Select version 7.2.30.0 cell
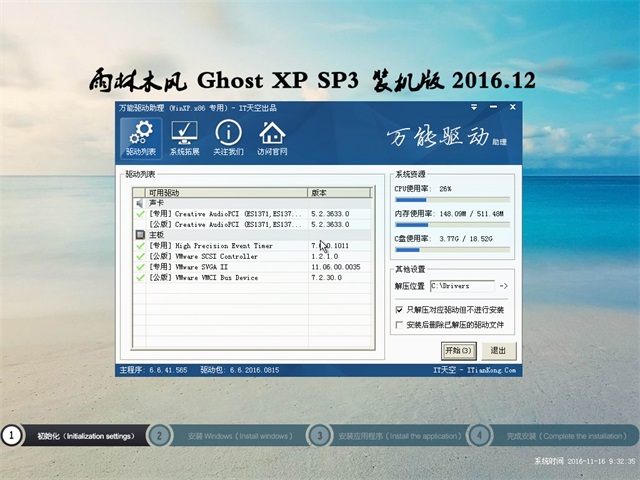 327,278
